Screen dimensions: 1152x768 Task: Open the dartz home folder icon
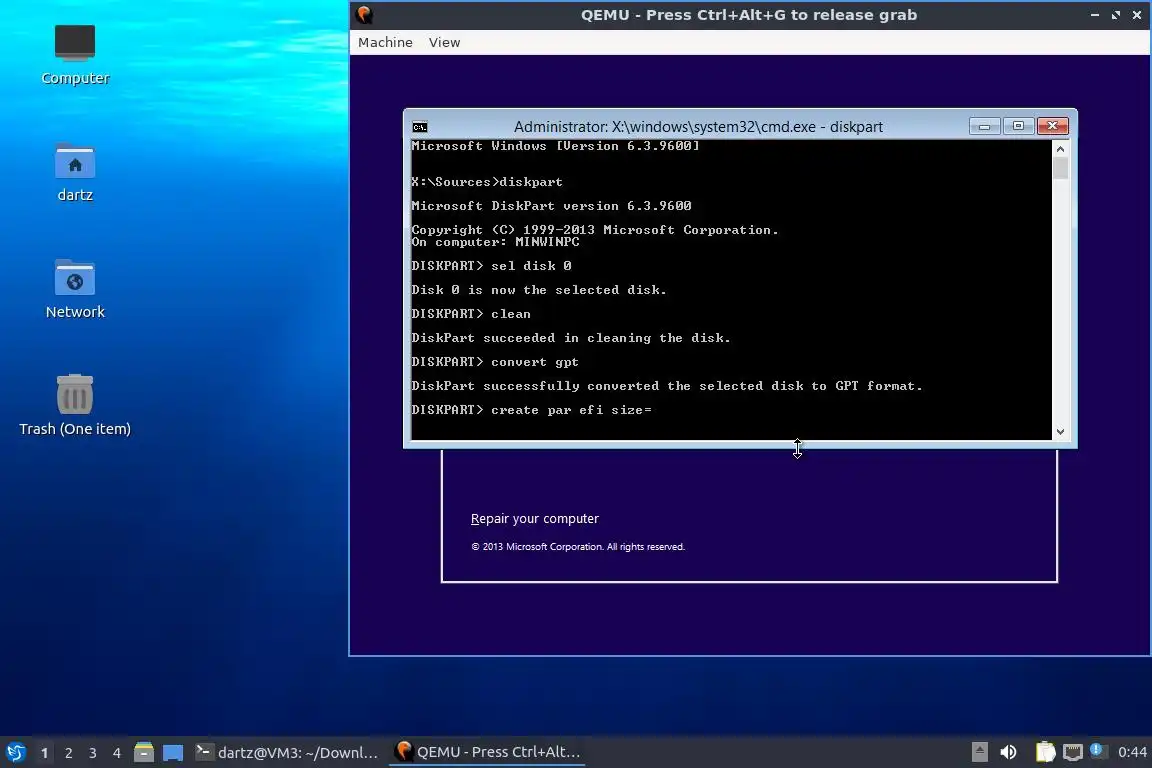tap(74, 172)
